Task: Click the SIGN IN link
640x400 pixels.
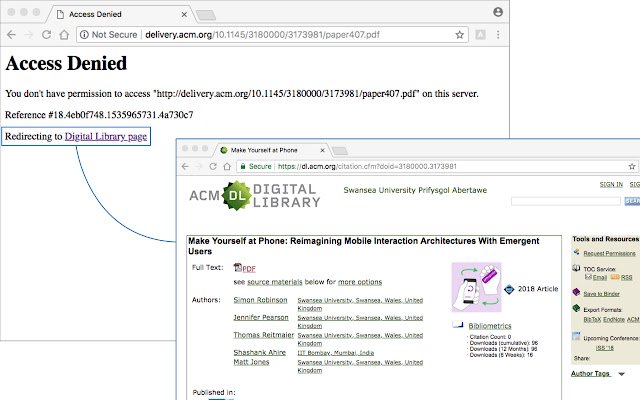Action: click(611, 184)
